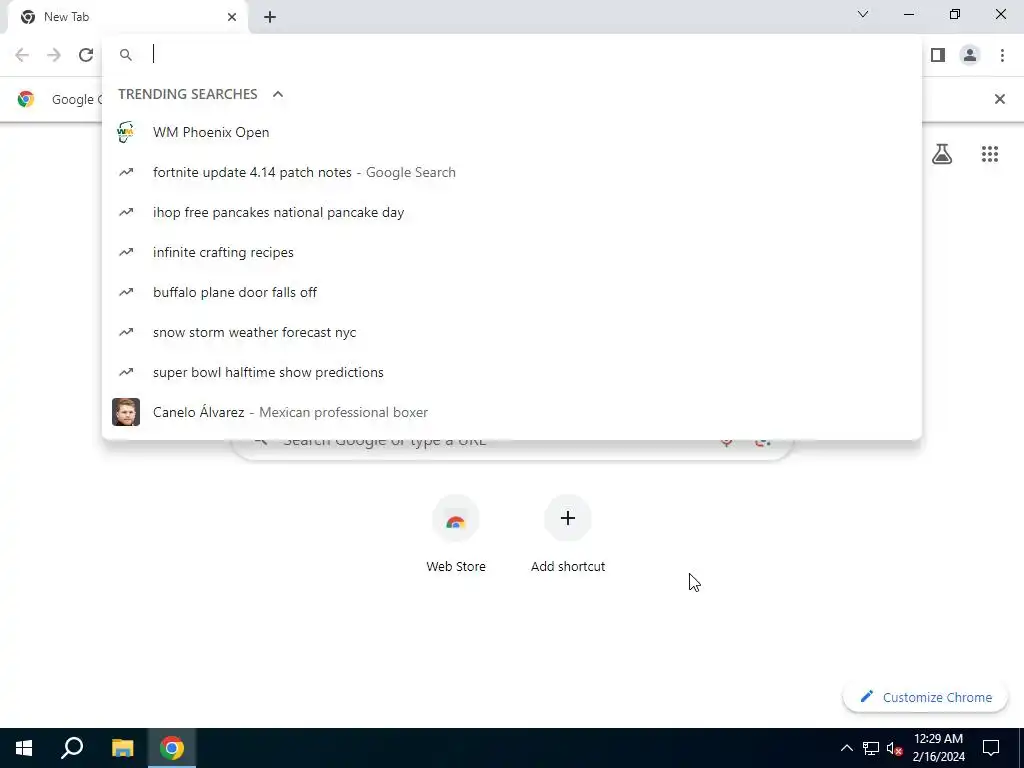
Task: Select WM Phoenix Open suggestion
Action: point(512,133)
